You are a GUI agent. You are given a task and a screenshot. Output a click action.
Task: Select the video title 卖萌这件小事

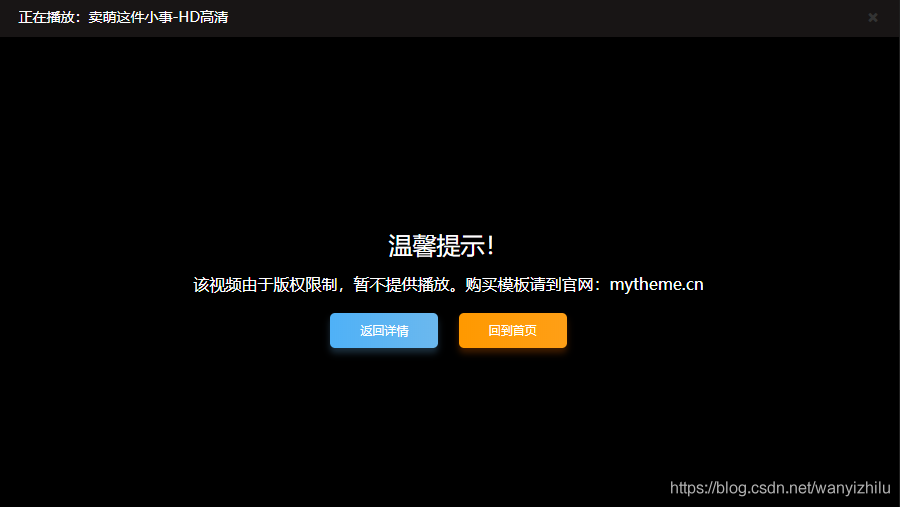pyautogui.click(x=128, y=17)
